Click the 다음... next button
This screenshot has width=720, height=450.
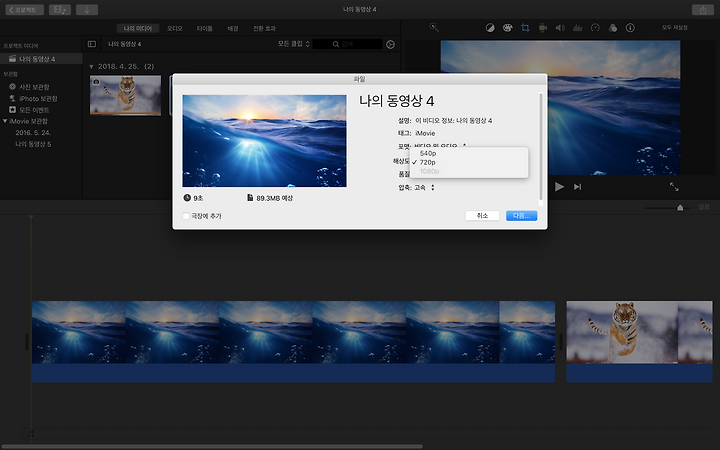(522, 216)
